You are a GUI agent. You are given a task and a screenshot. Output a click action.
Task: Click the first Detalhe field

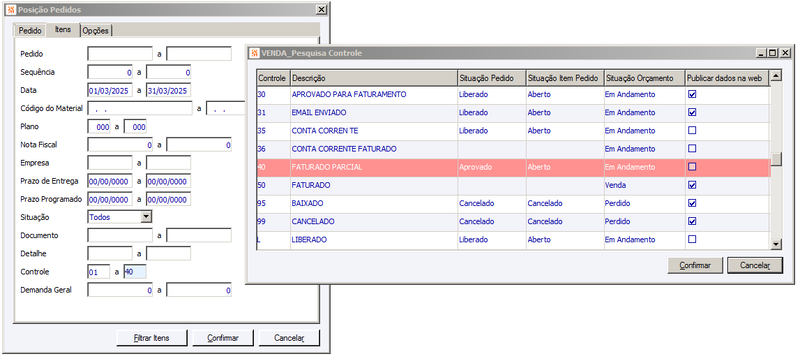tap(110, 253)
